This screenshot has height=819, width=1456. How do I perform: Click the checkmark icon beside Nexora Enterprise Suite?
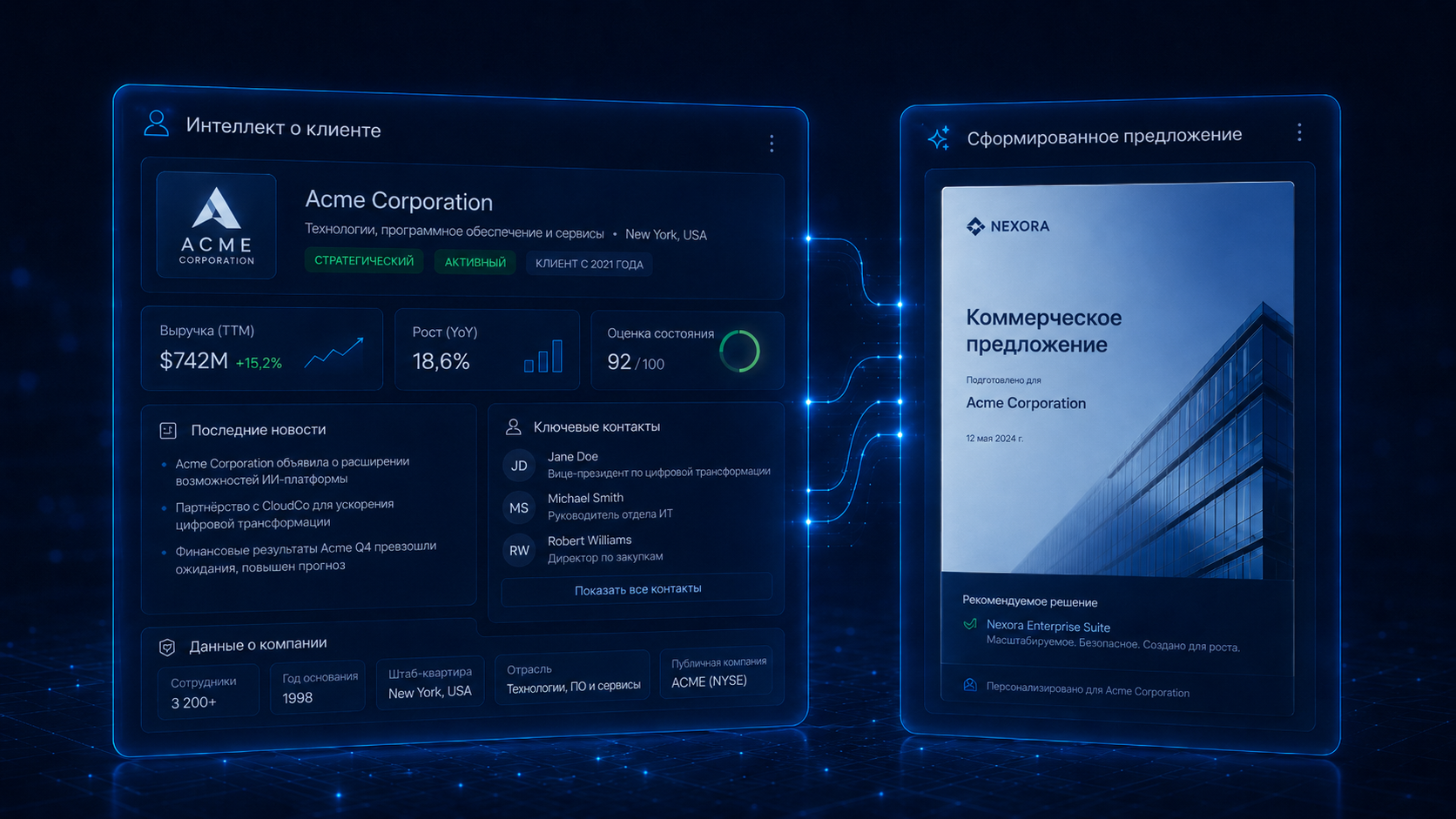(970, 624)
